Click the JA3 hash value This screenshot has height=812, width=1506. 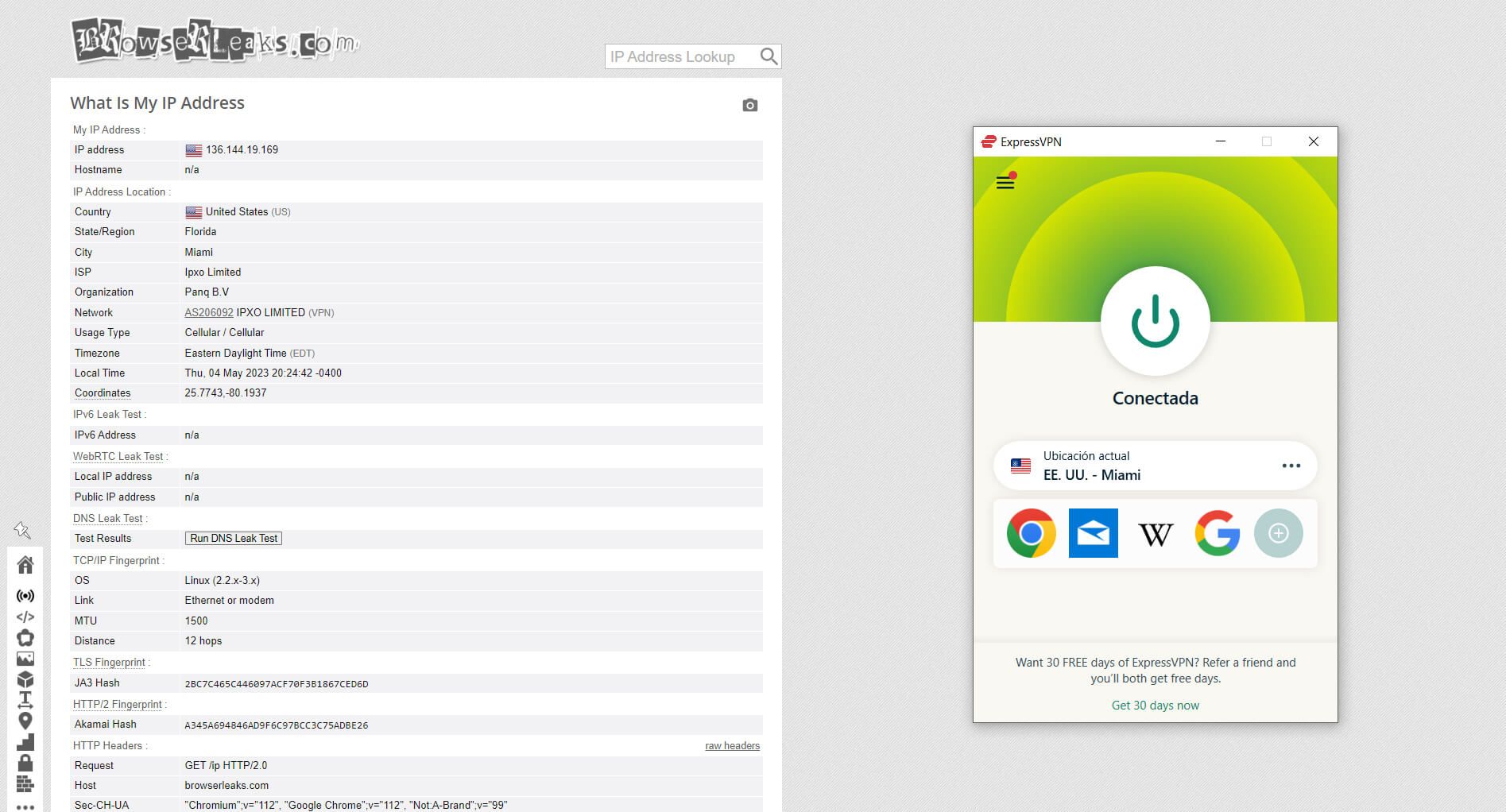[277, 683]
